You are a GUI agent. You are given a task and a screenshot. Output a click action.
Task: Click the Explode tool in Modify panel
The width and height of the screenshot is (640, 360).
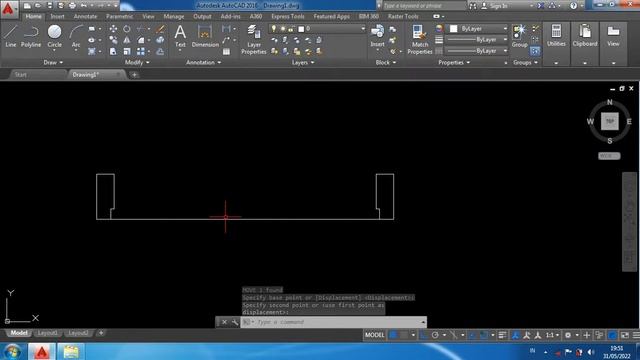point(160,40)
